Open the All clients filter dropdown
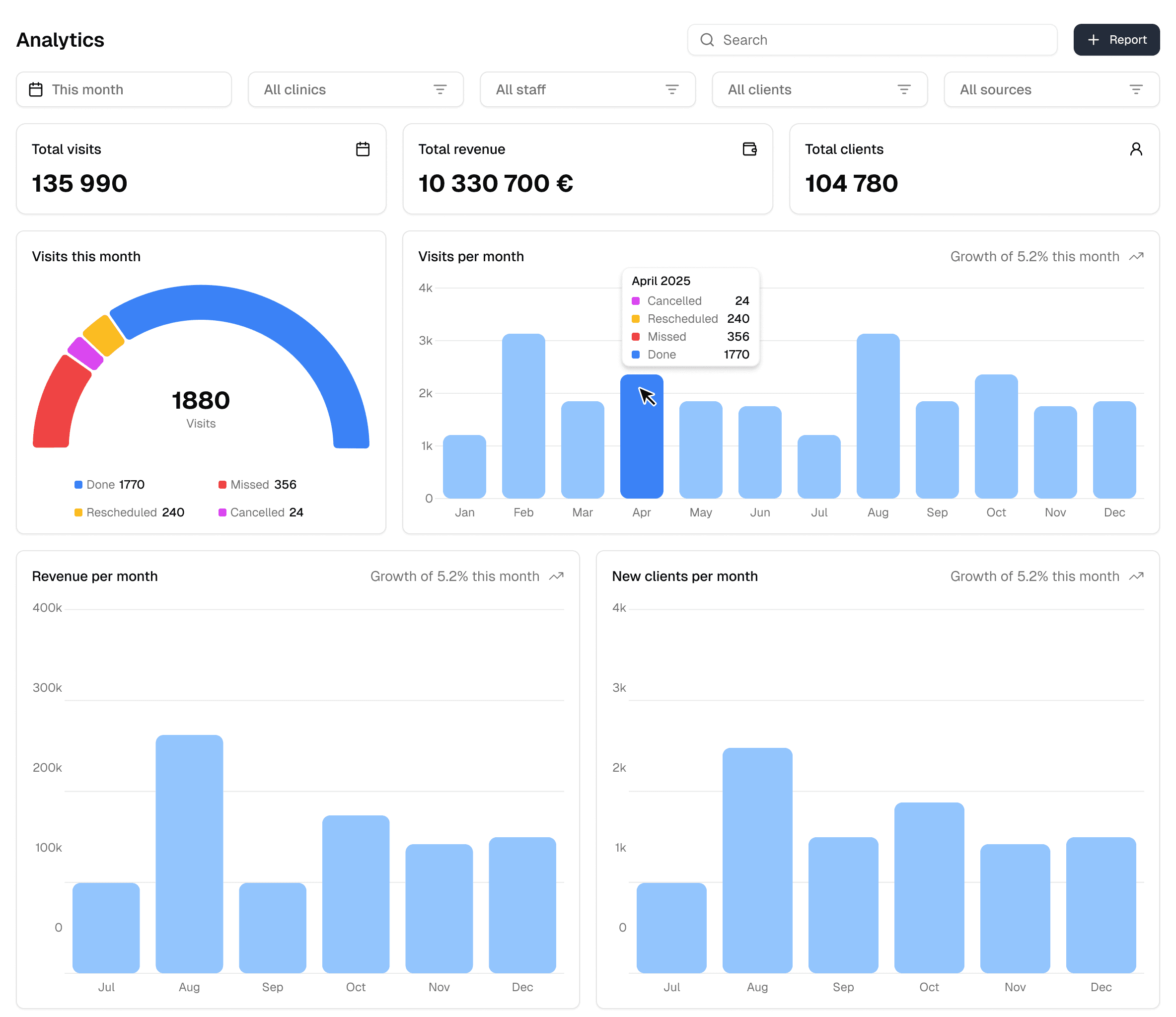Screen dimensions: 1176x1017 pyautogui.click(x=819, y=89)
